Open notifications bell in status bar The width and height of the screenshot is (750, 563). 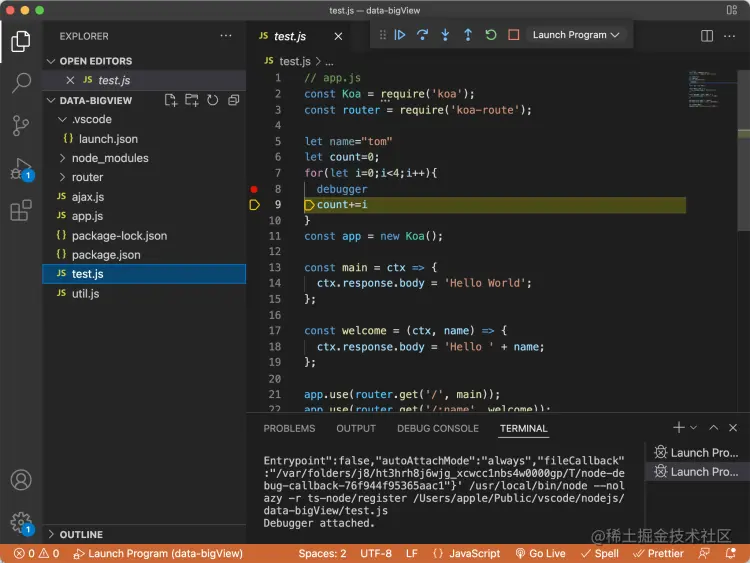[x=730, y=553]
